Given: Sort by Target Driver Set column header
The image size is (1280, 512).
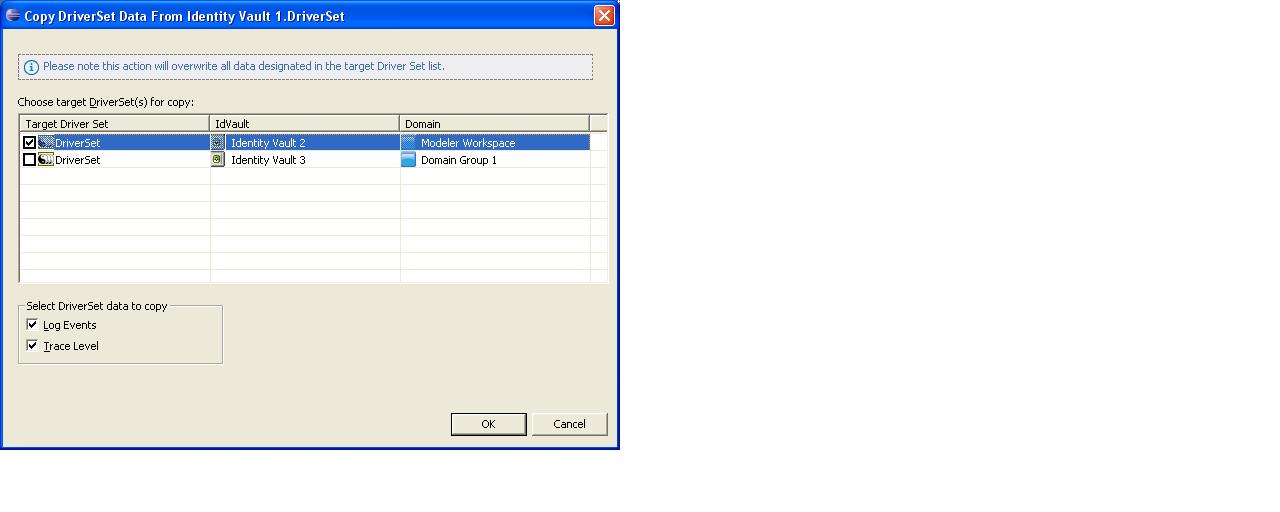Looking at the screenshot, I should [x=115, y=124].
